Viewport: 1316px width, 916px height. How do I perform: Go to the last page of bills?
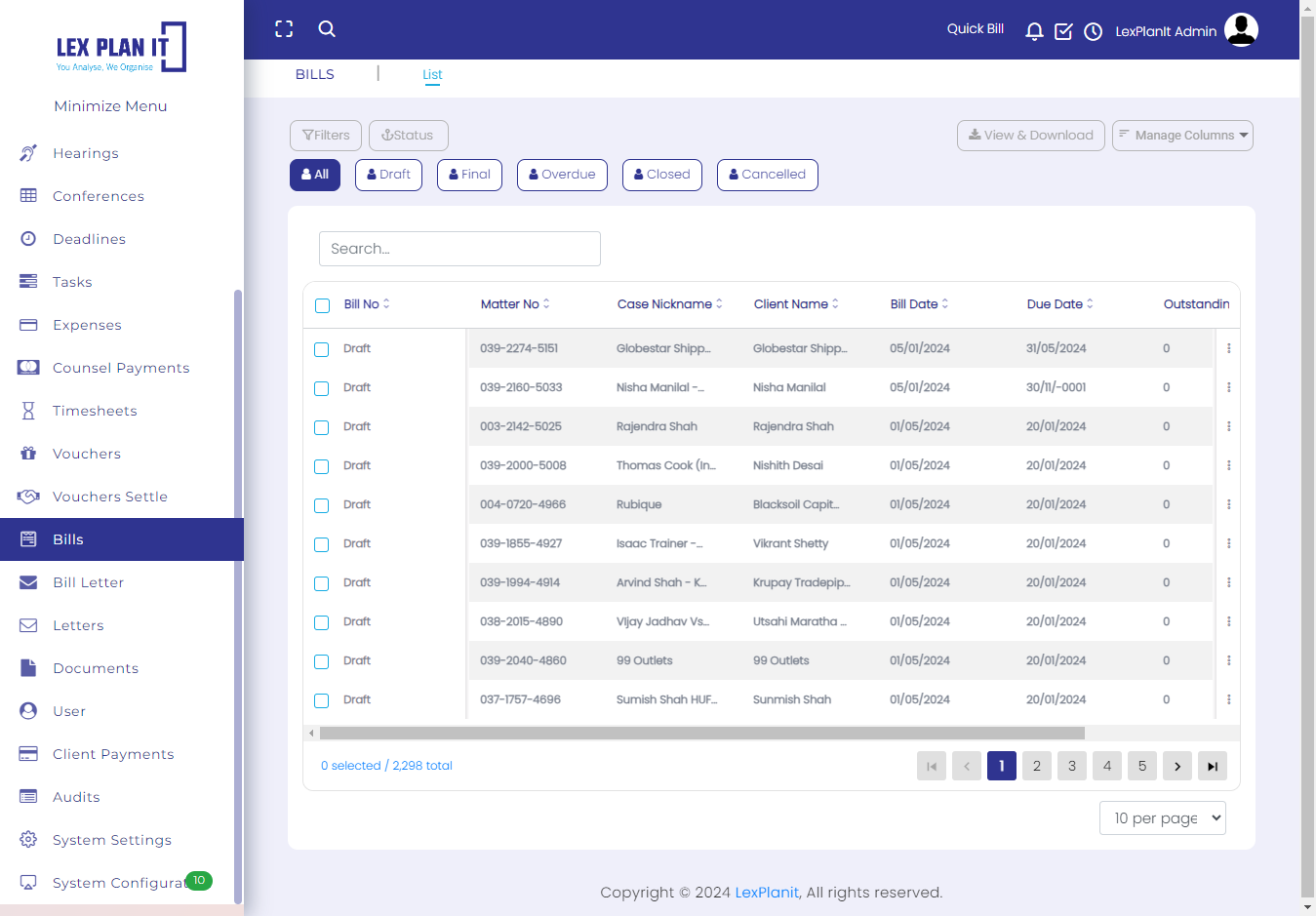click(x=1212, y=766)
